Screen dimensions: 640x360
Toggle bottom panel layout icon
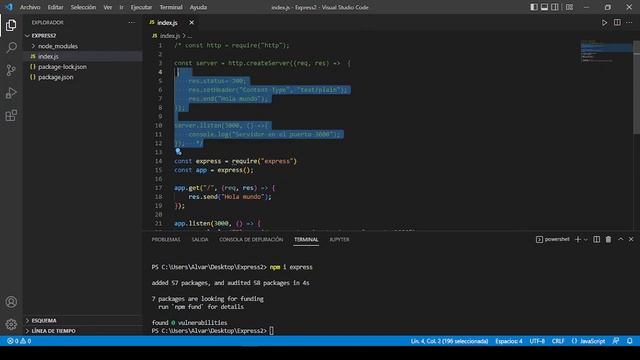544,7
